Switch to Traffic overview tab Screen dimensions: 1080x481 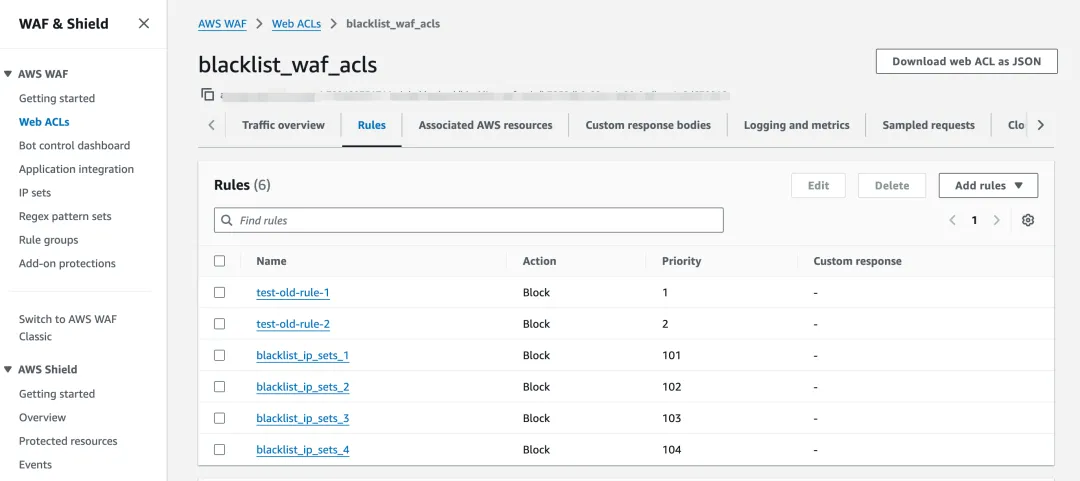[283, 125]
